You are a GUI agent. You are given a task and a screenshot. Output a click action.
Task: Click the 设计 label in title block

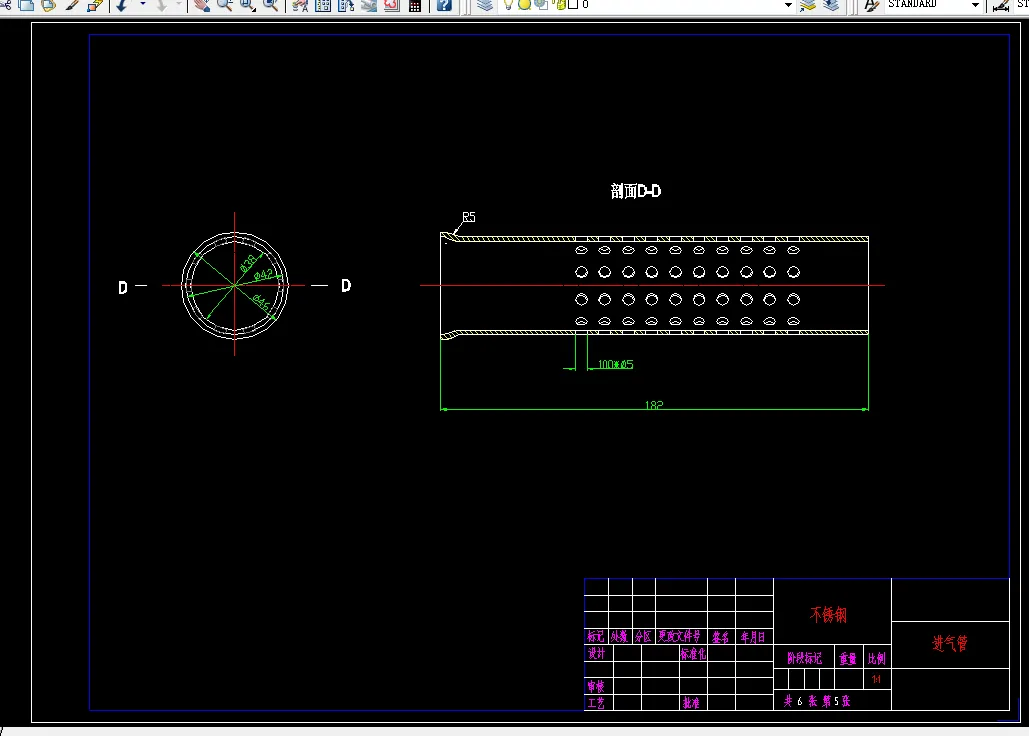(x=597, y=653)
